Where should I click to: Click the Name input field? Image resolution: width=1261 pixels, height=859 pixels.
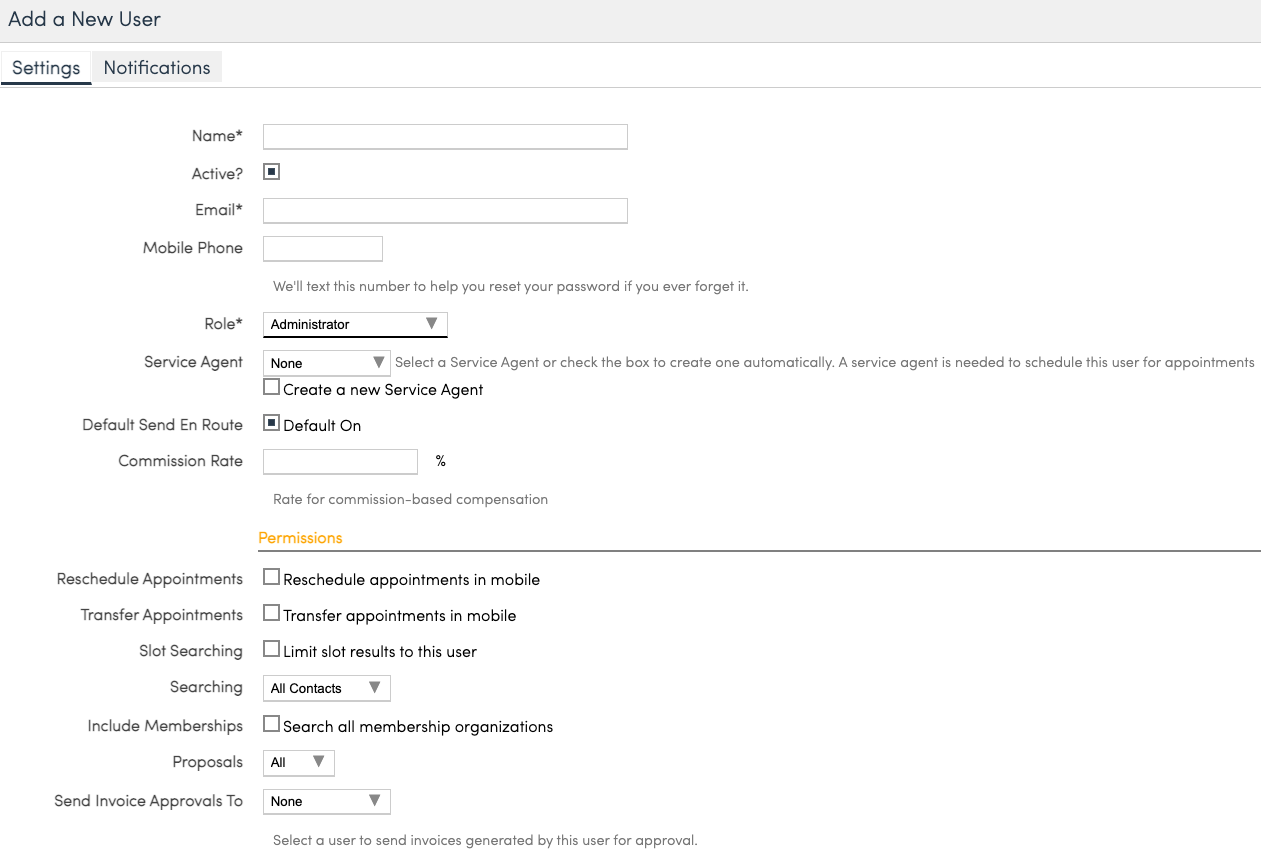tap(445, 137)
